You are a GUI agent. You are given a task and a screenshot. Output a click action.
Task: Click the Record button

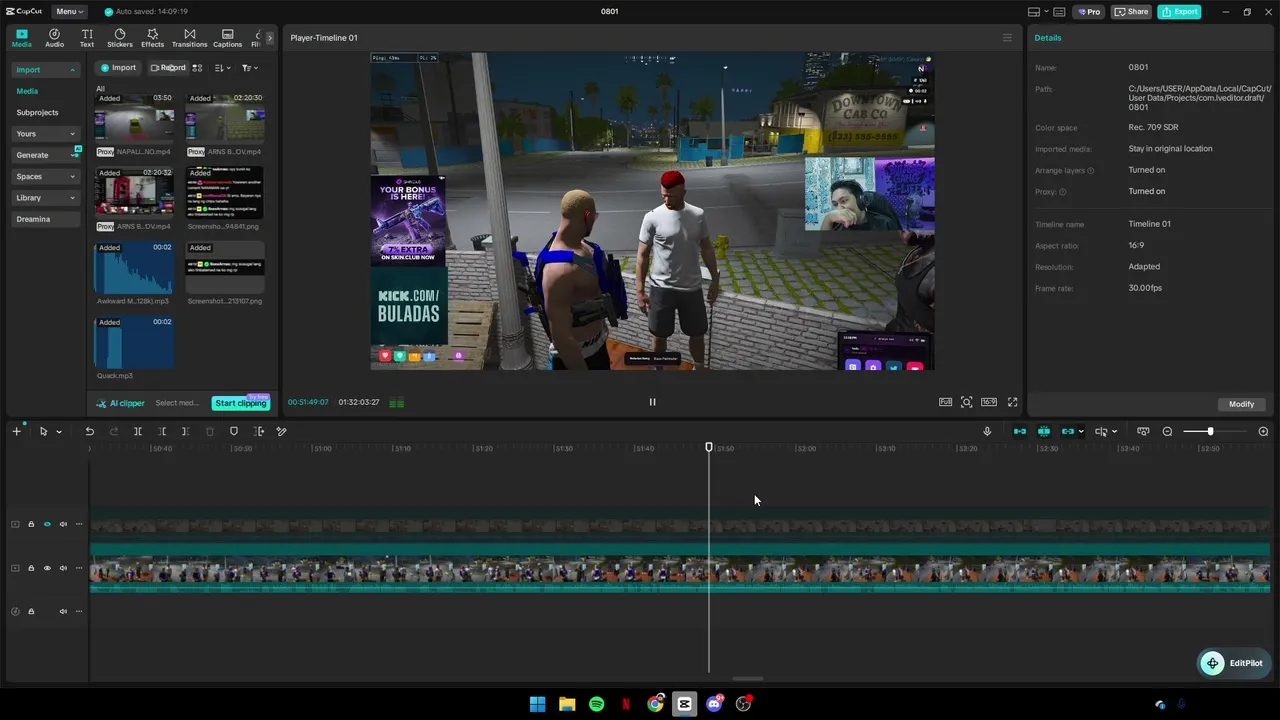point(167,68)
